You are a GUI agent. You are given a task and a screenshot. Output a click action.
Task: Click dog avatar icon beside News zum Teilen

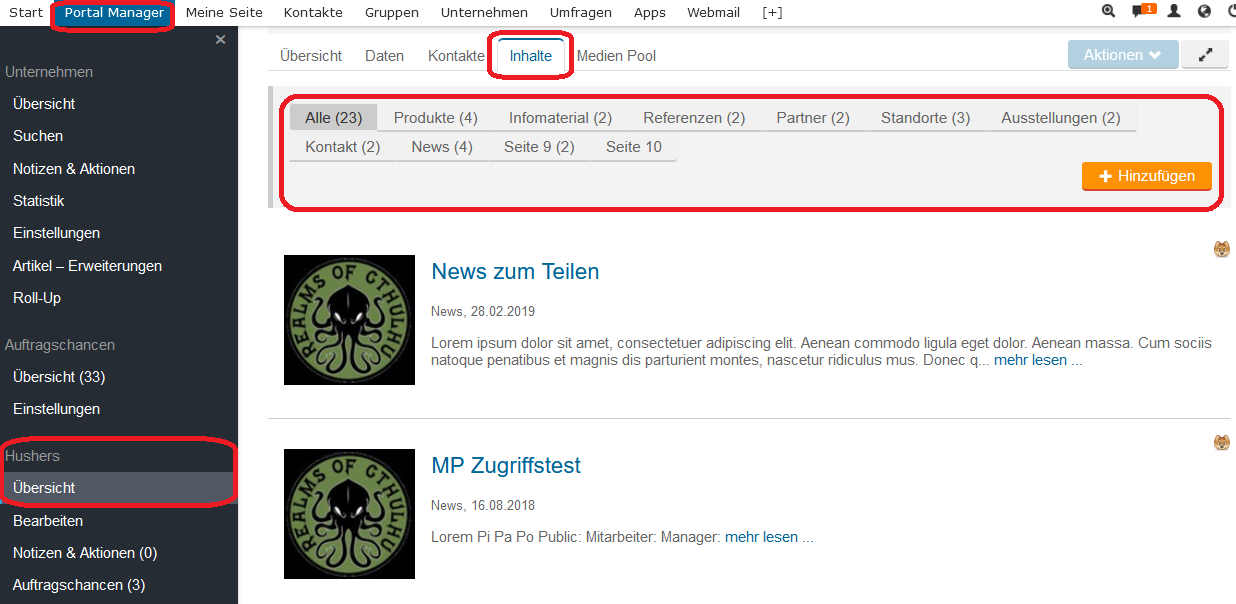pos(1221,249)
